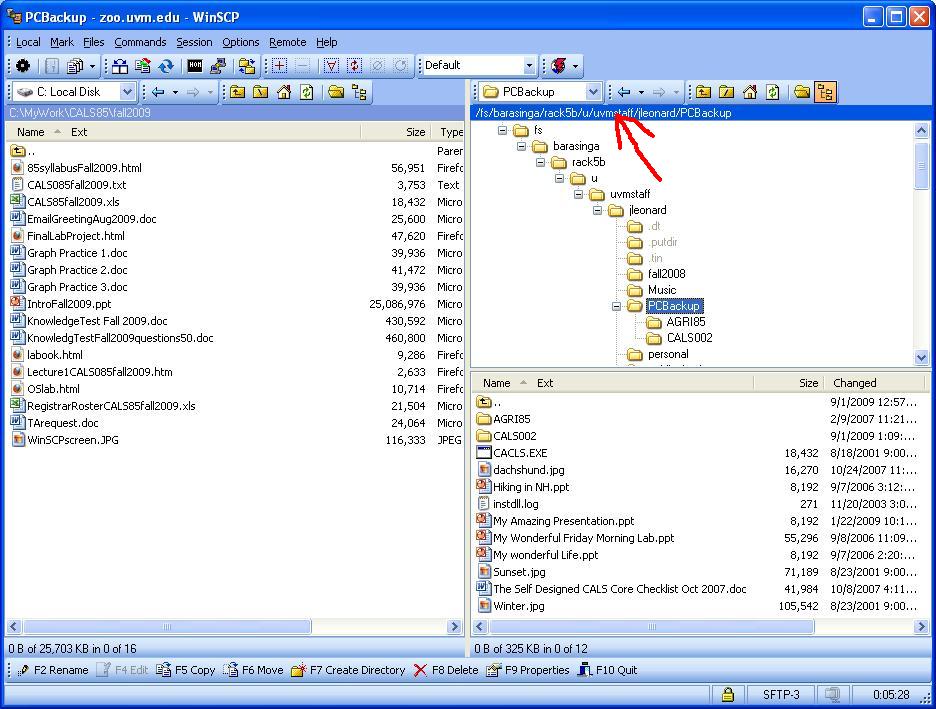Viewport: 936px width, 709px height.
Task: Click the F9 Properties button
Action: pos(528,670)
